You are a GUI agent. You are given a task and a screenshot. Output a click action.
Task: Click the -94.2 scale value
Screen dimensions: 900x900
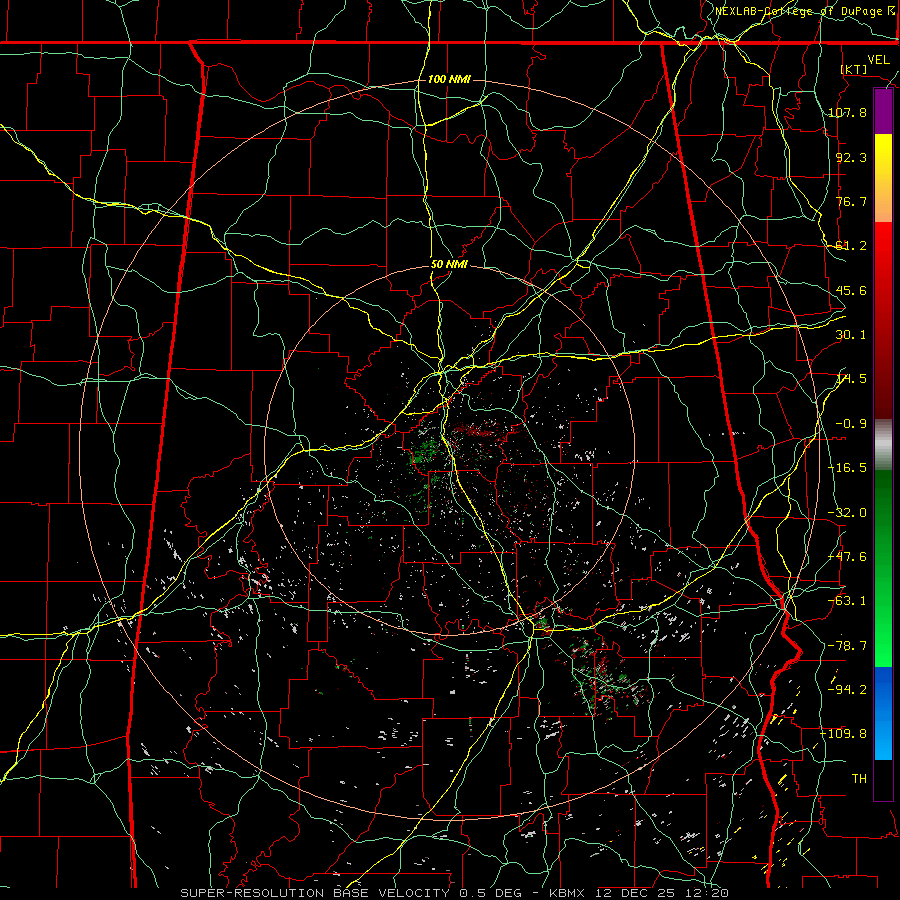tap(847, 689)
